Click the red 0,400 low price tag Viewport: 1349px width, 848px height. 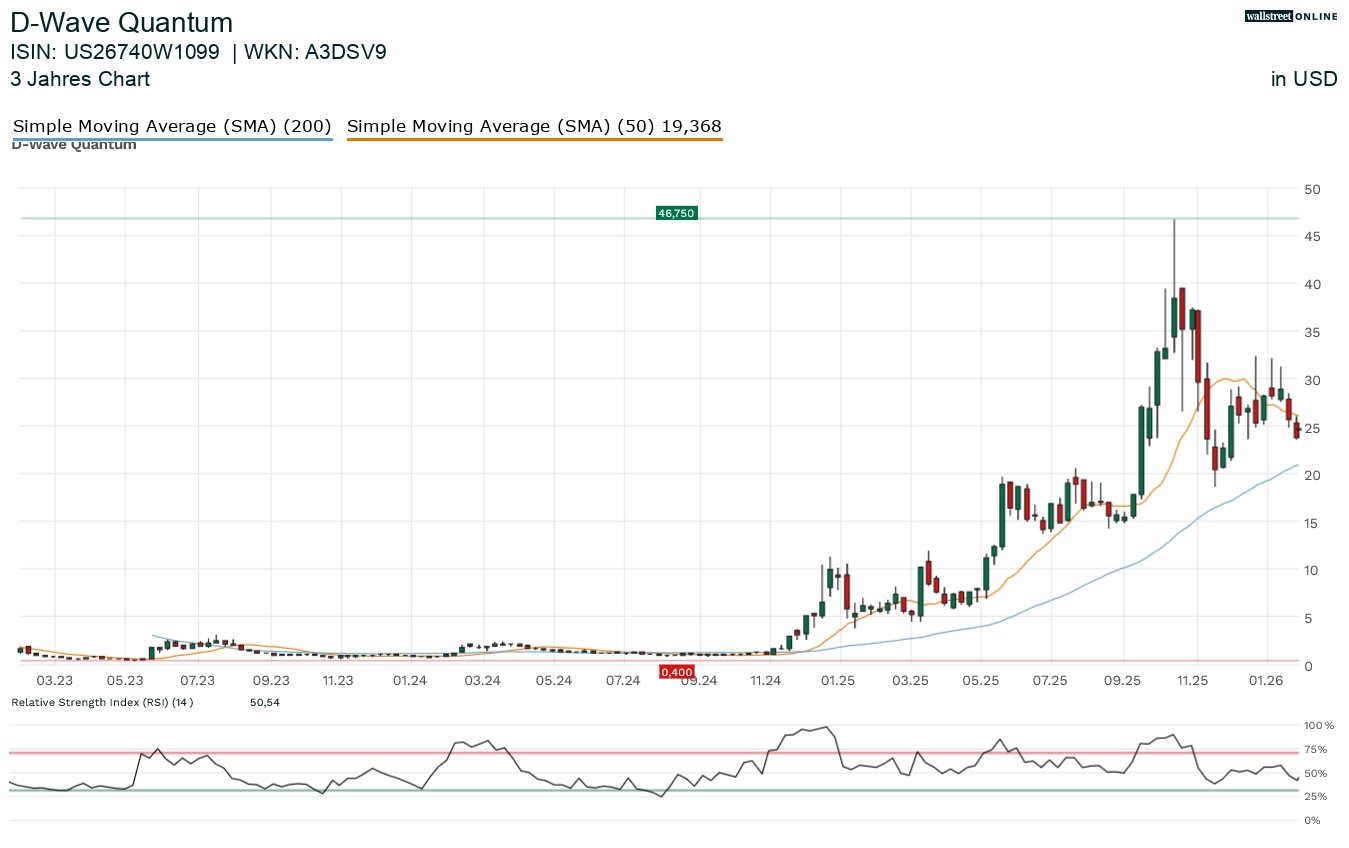677,672
